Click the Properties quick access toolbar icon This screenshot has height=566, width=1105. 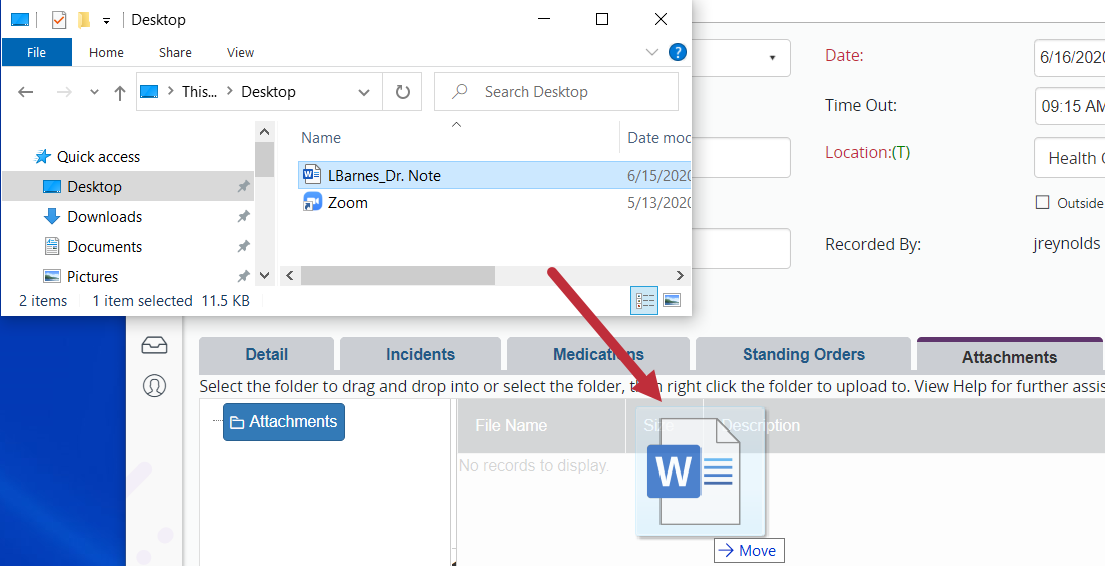(59, 20)
